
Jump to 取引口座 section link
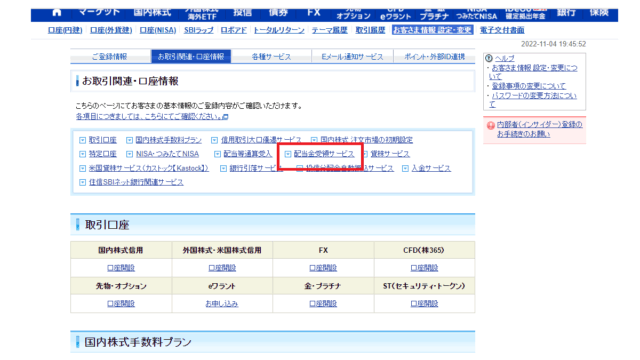(102, 140)
